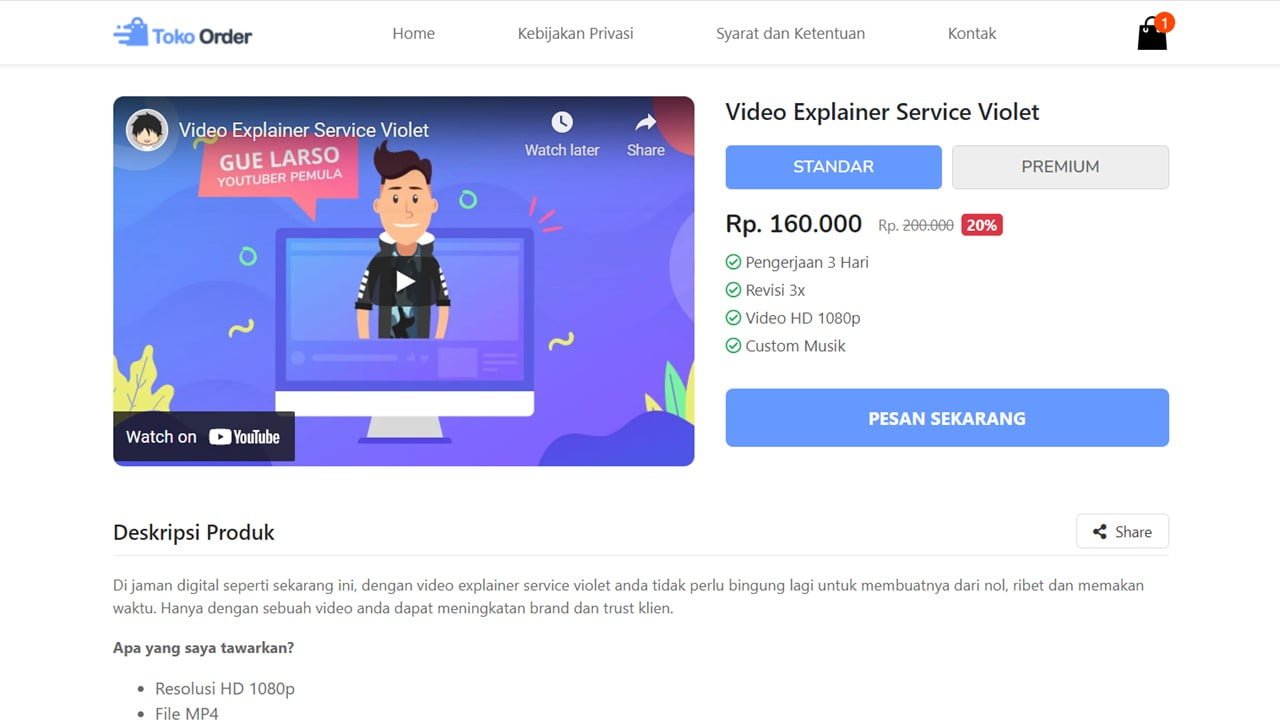The image size is (1280, 720).
Task: Click the Watch later clock icon
Action: tap(562, 123)
